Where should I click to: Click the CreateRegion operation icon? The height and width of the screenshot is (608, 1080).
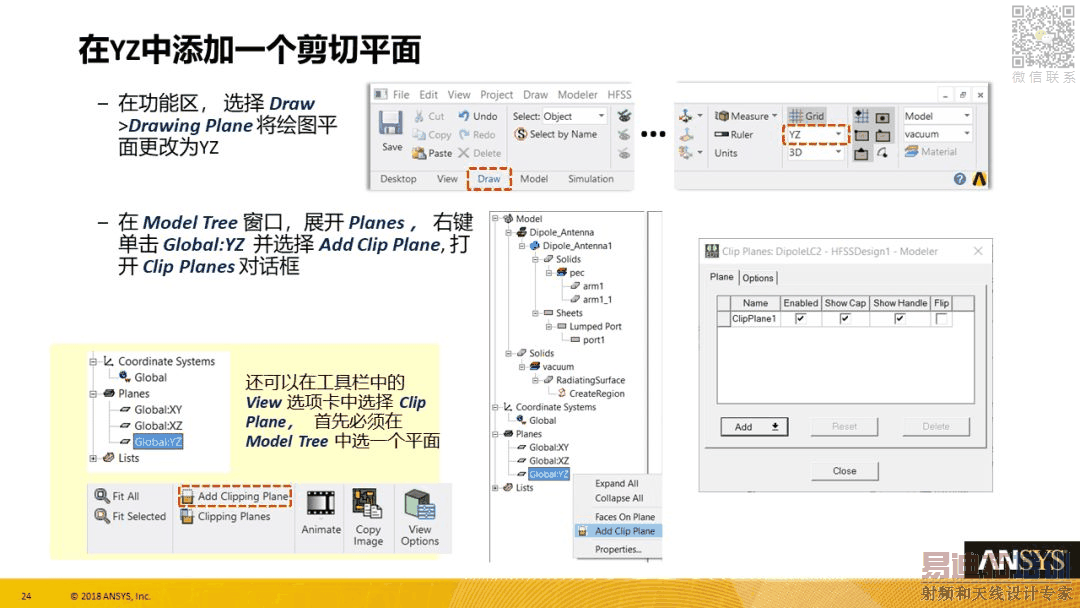(561, 393)
